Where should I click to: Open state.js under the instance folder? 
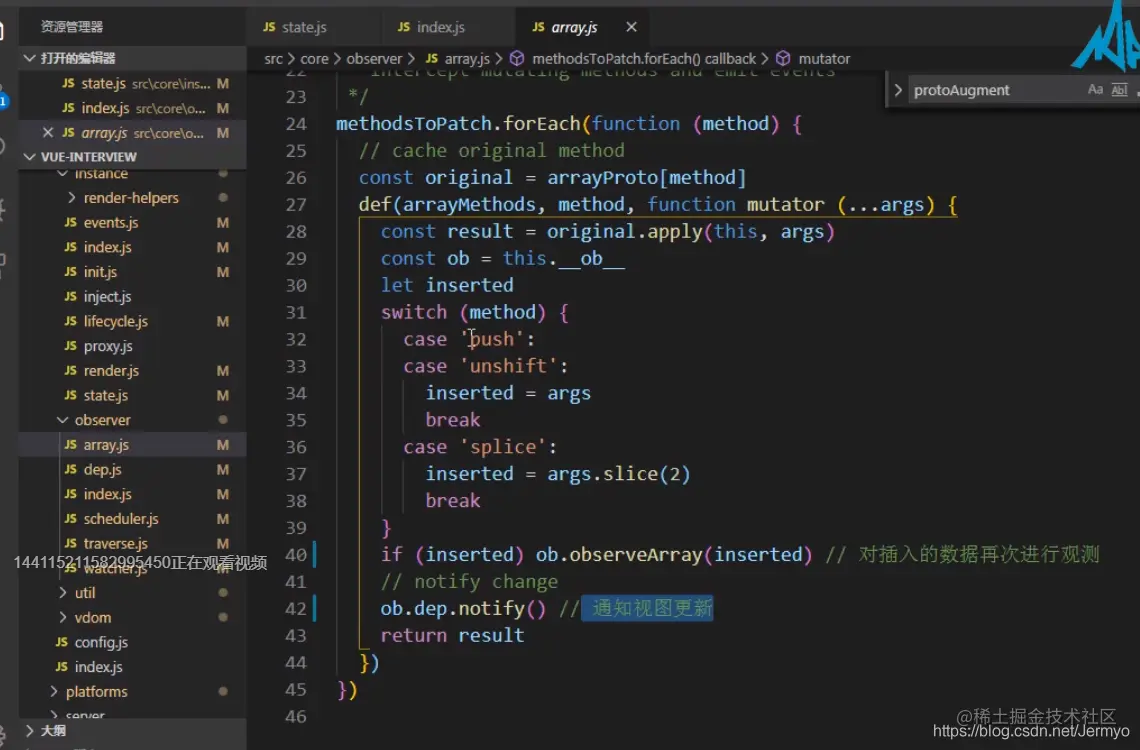(132, 395)
